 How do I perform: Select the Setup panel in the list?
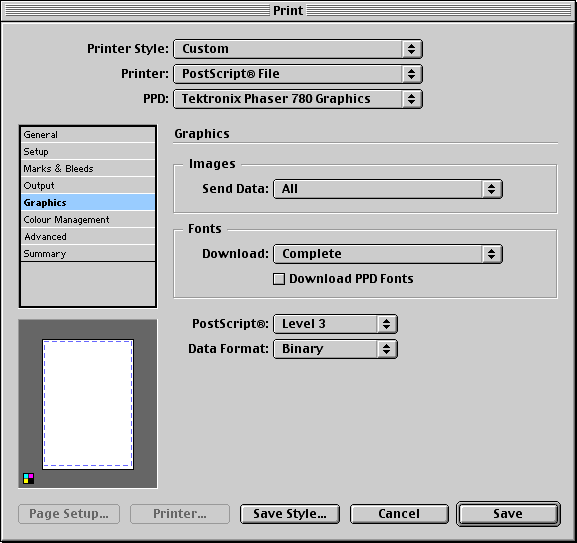[88, 152]
